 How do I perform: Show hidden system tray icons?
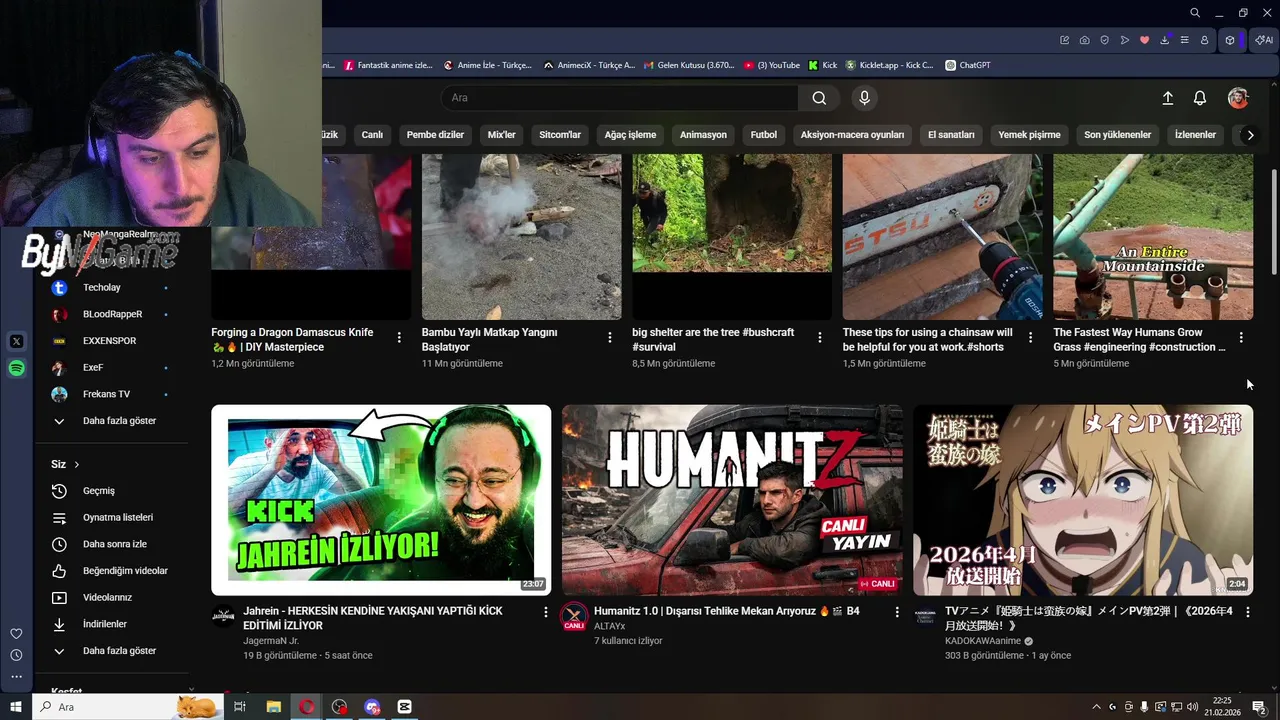1096,707
